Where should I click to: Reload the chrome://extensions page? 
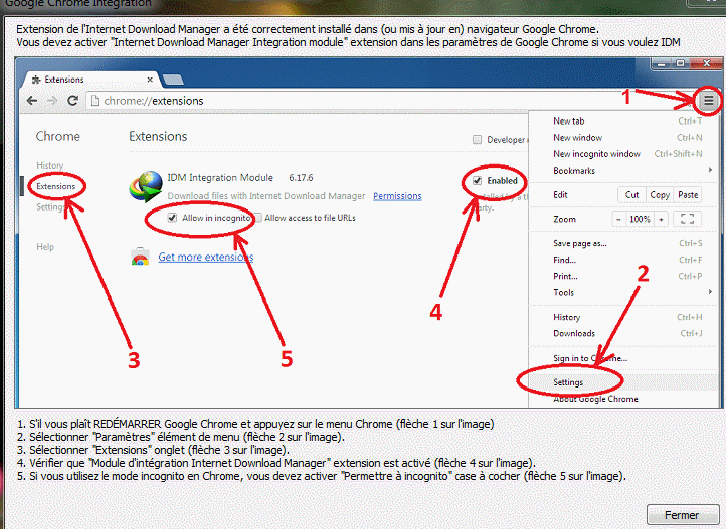pyautogui.click(x=72, y=100)
